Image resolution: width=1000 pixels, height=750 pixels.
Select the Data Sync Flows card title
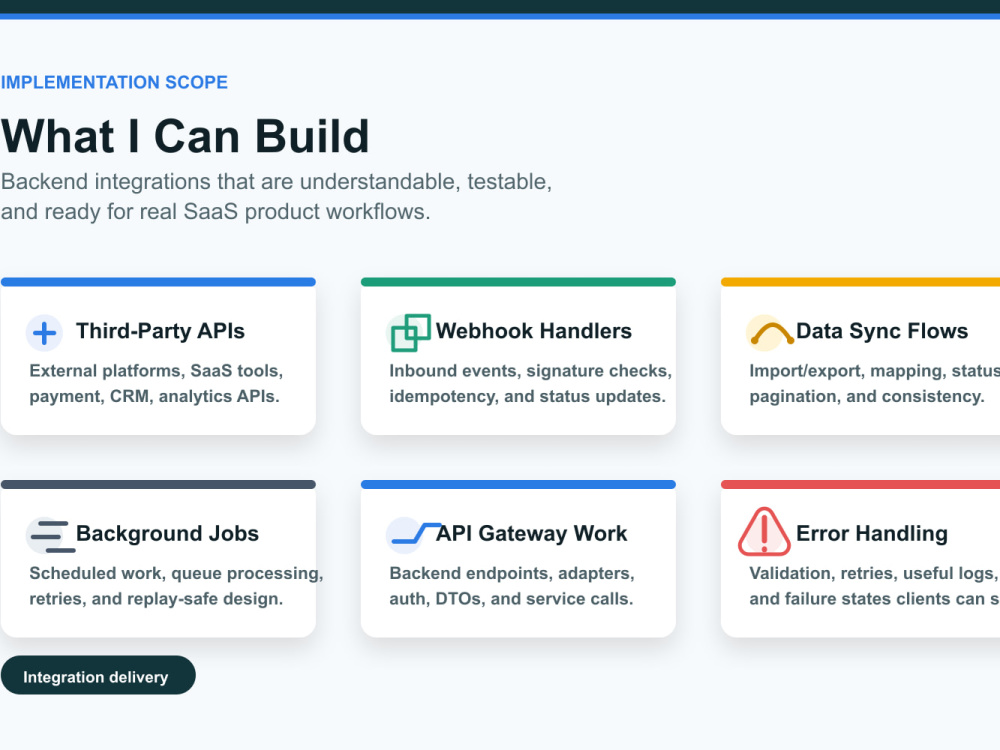[x=881, y=331]
